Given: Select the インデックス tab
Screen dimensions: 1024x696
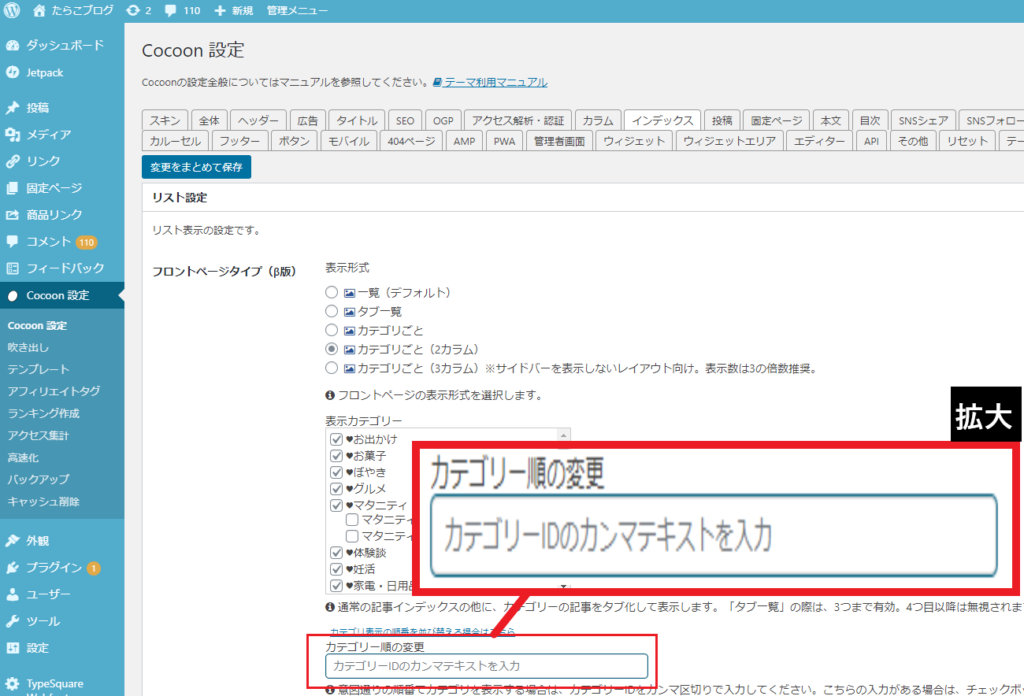Looking at the screenshot, I should pyautogui.click(x=662, y=120).
